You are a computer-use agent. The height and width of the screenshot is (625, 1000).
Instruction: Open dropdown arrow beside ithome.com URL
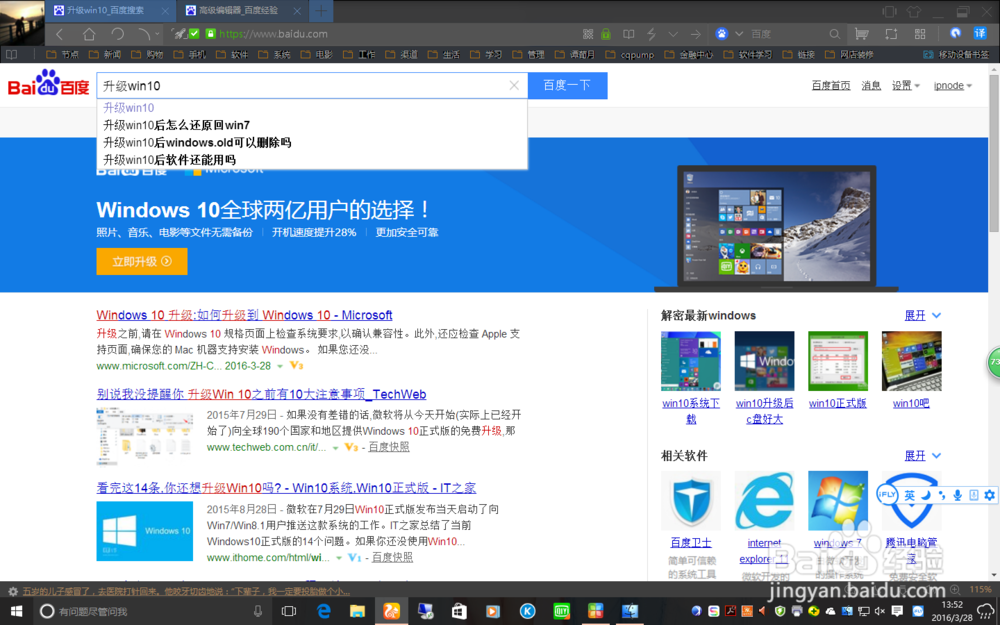point(339,558)
